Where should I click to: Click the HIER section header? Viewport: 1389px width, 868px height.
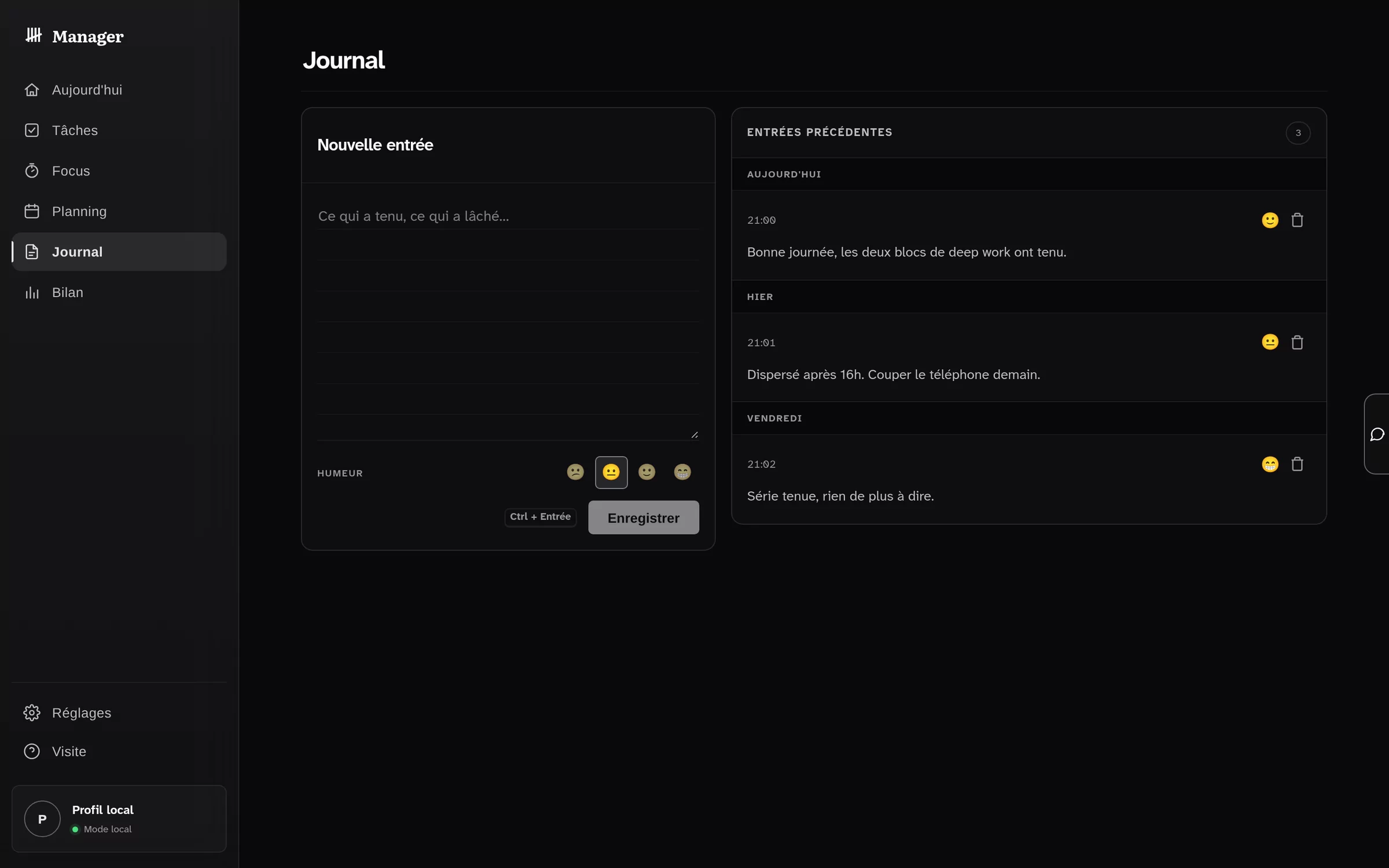tap(1028, 296)
